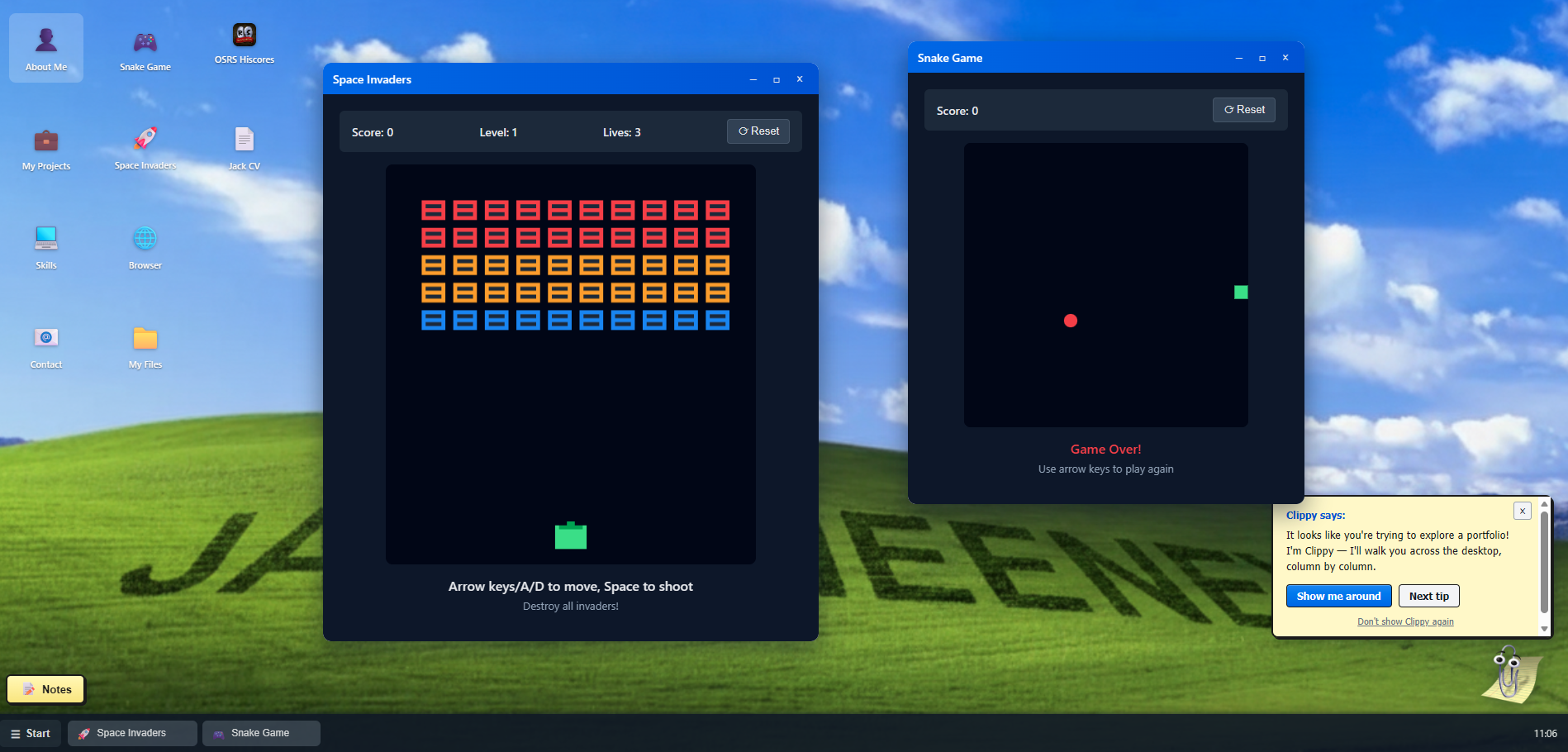Click Next tip in Clippy popup
Screen dimensions: 1568x752
1429,596
